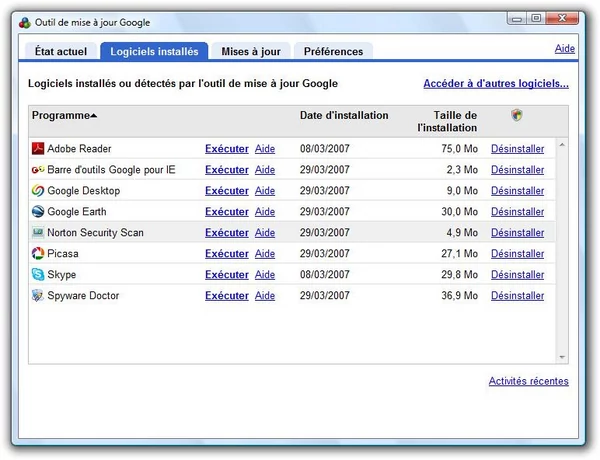Viewport: 600px width, 460px height.
Task: Open Aide for Skype
Action: (265, 274)
